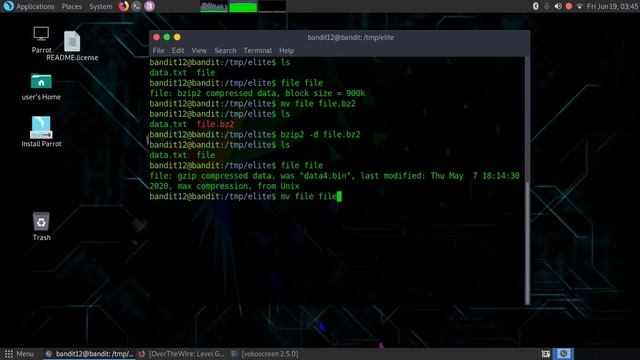Click the terminal vertical scrollbar
This screenshot has height=360, width=640.
point(527,242)
